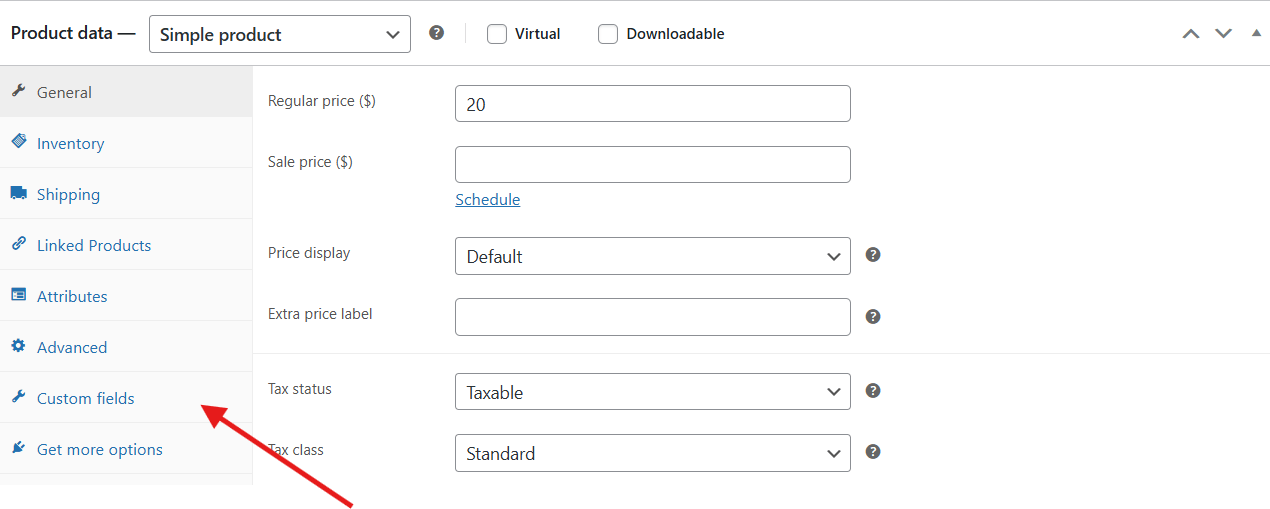The width and height of the screenshot is (1270, 509).
Task: Click the Regular price ($) label
Action: (x=322, y=101)
